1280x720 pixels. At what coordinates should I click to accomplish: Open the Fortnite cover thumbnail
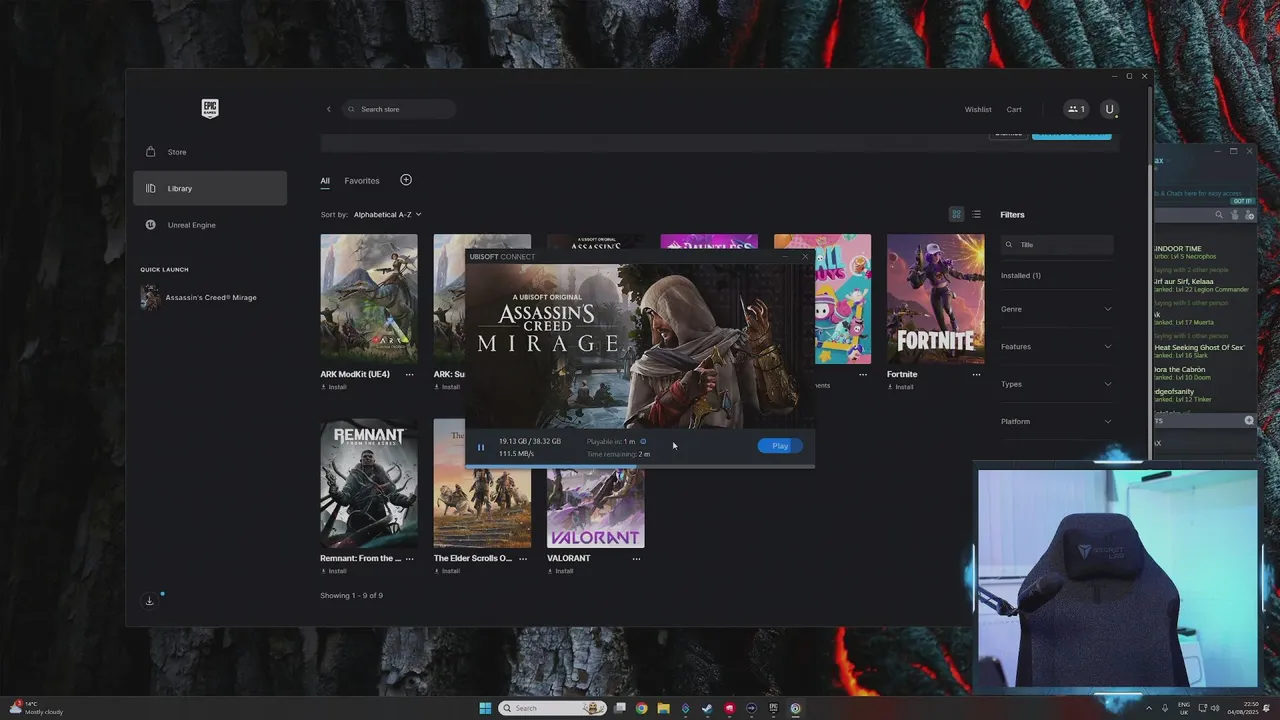935,299
